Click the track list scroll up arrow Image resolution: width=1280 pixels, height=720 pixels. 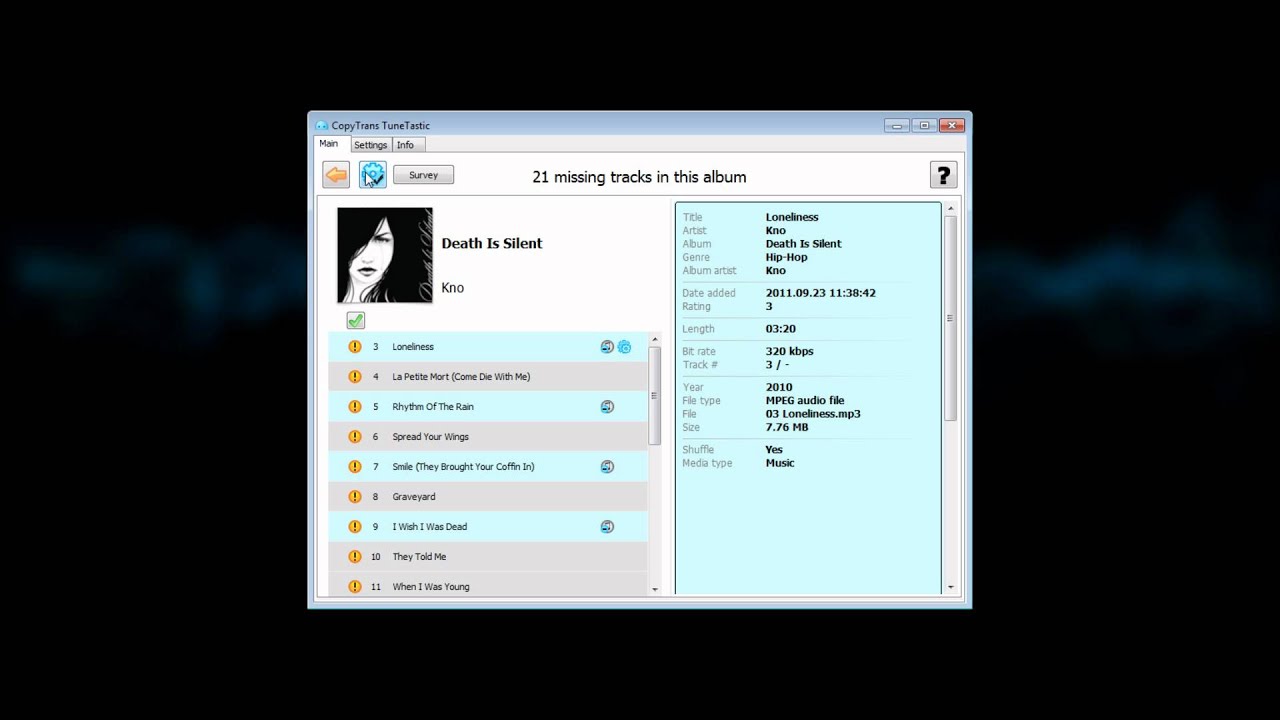coord(655,340)
